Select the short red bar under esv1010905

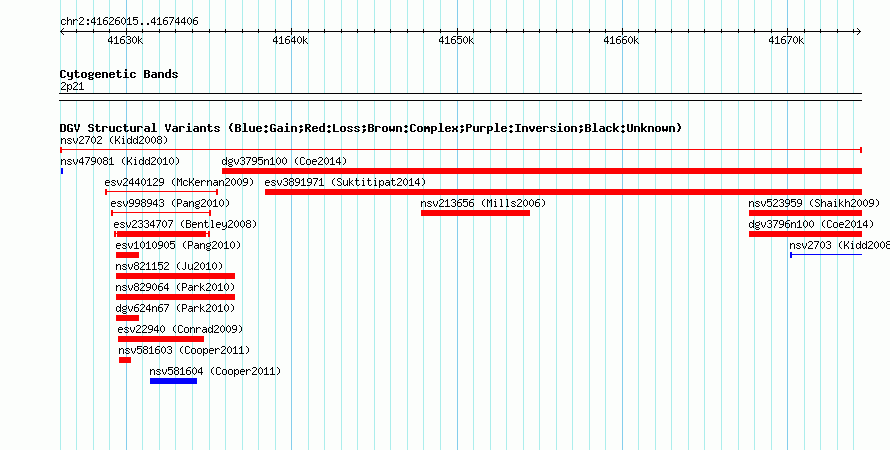point(127,255)
